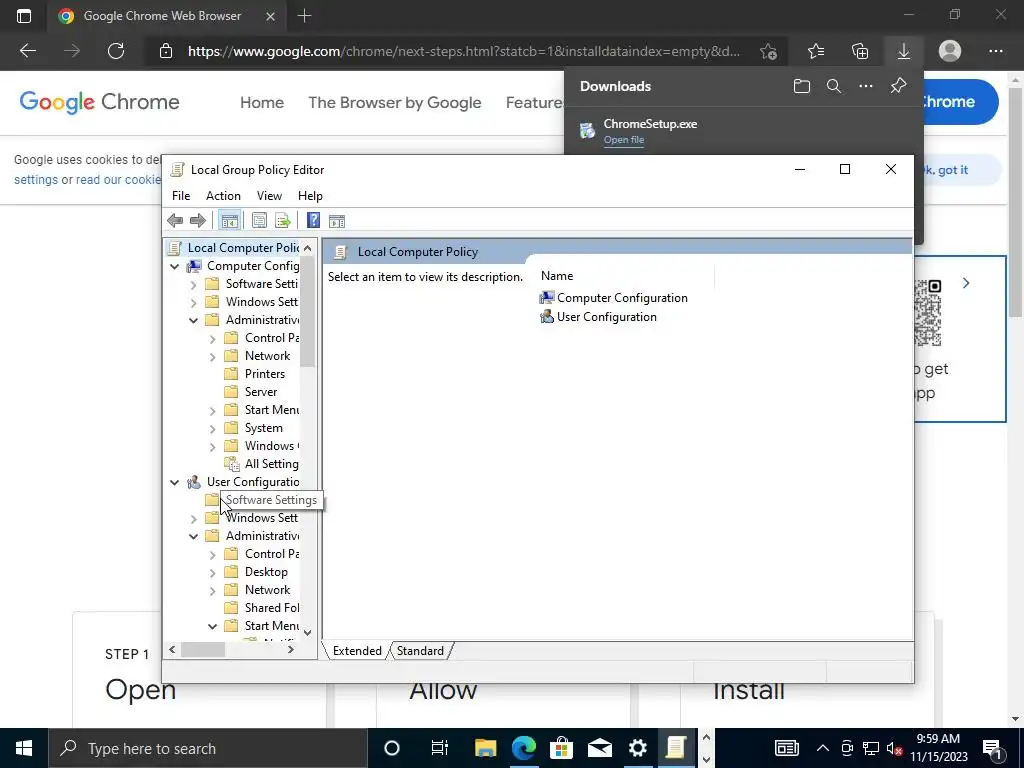Switch to the Standard tab
The width and height of the screenshot is (1024, 768).
[420, 650]
